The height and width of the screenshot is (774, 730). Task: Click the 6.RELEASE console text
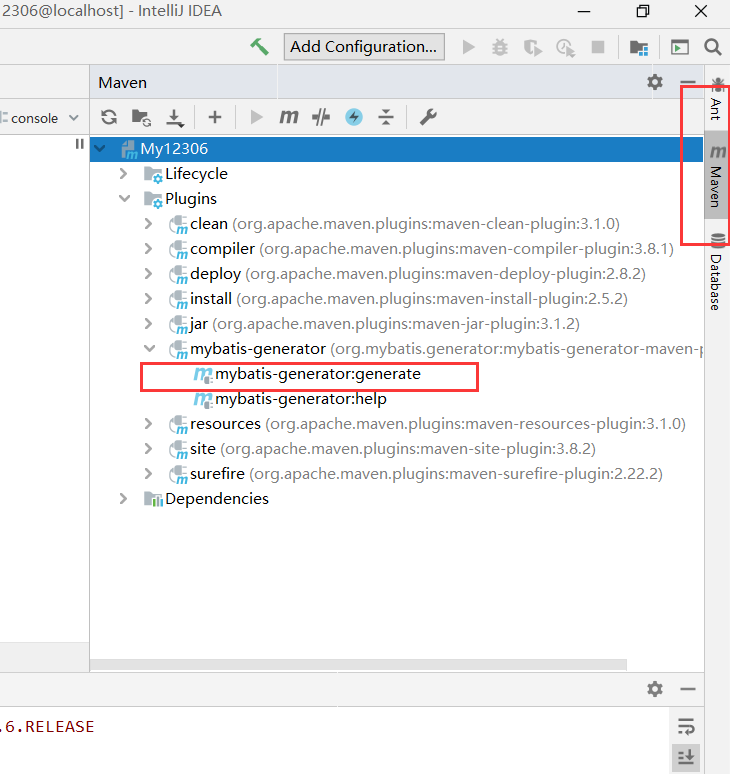(x=47, y=727)
